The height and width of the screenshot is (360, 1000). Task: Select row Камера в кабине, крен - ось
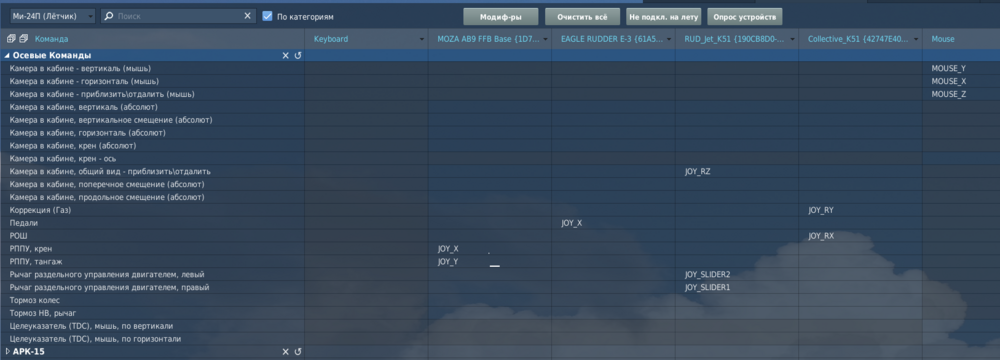[x=152, y=158]
